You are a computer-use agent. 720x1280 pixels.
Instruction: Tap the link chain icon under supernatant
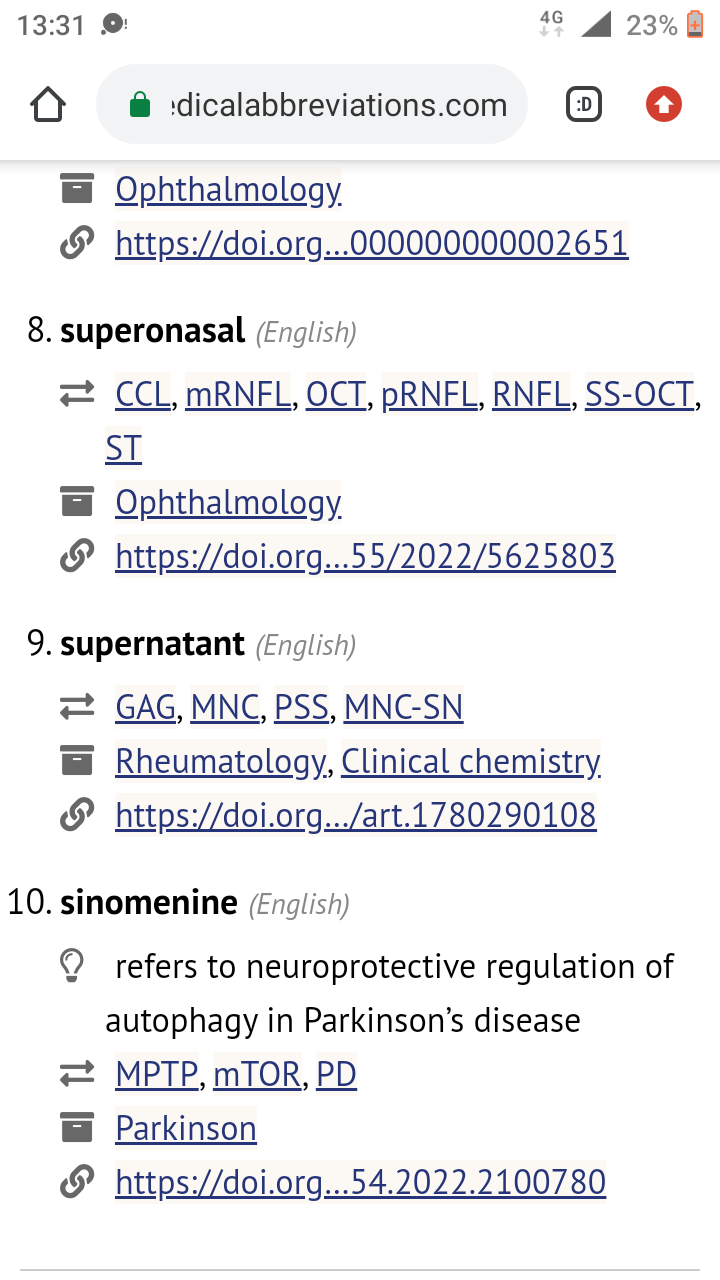click(x=76, y=816)
